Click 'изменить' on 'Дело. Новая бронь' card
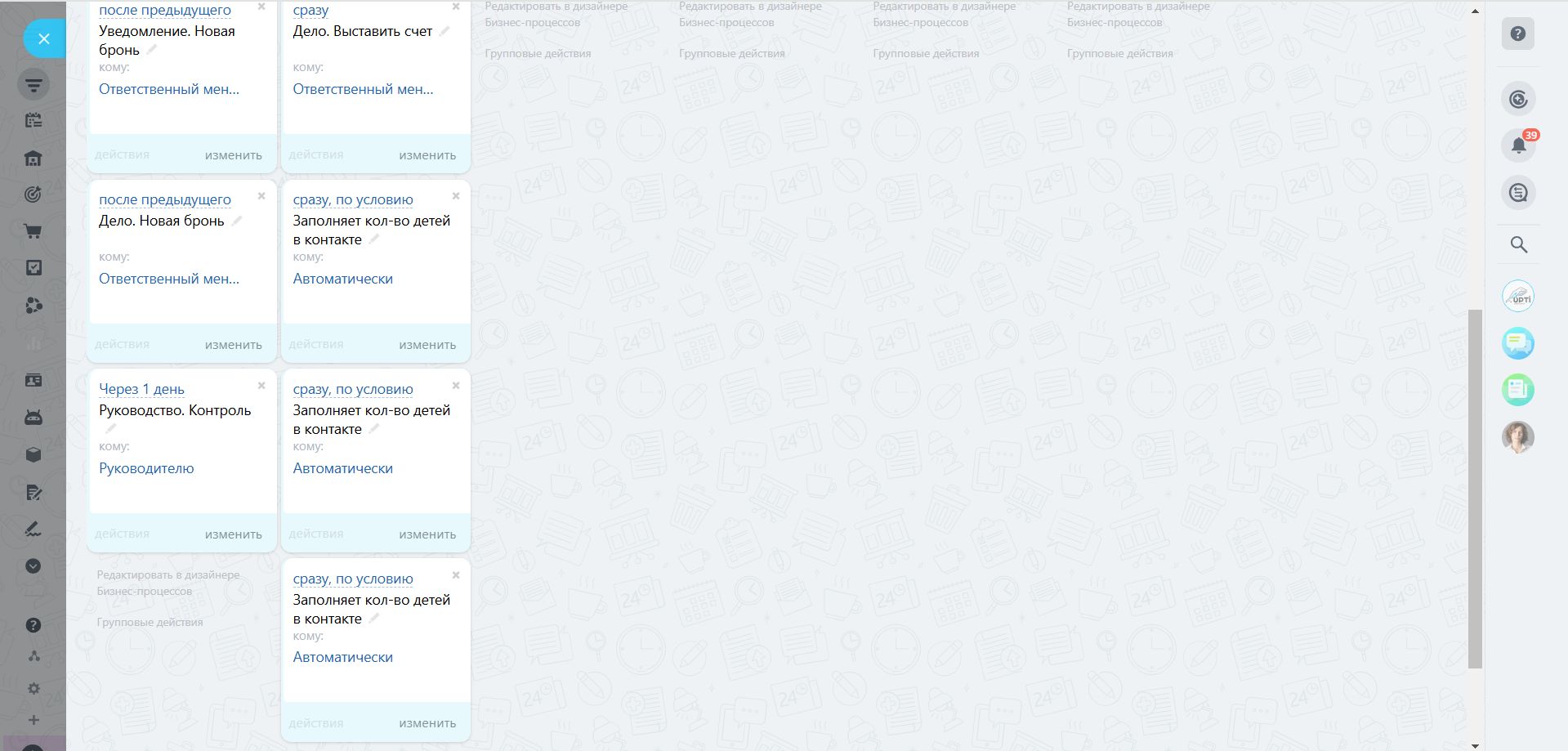 click(x=234, y=345)
